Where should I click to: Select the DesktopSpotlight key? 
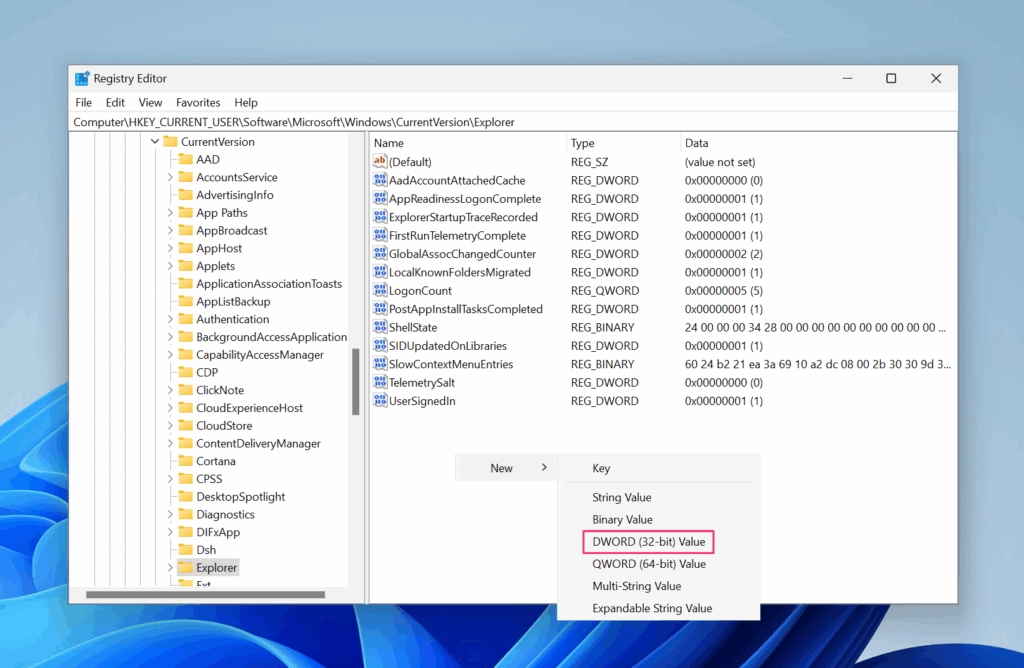[240, 496]
